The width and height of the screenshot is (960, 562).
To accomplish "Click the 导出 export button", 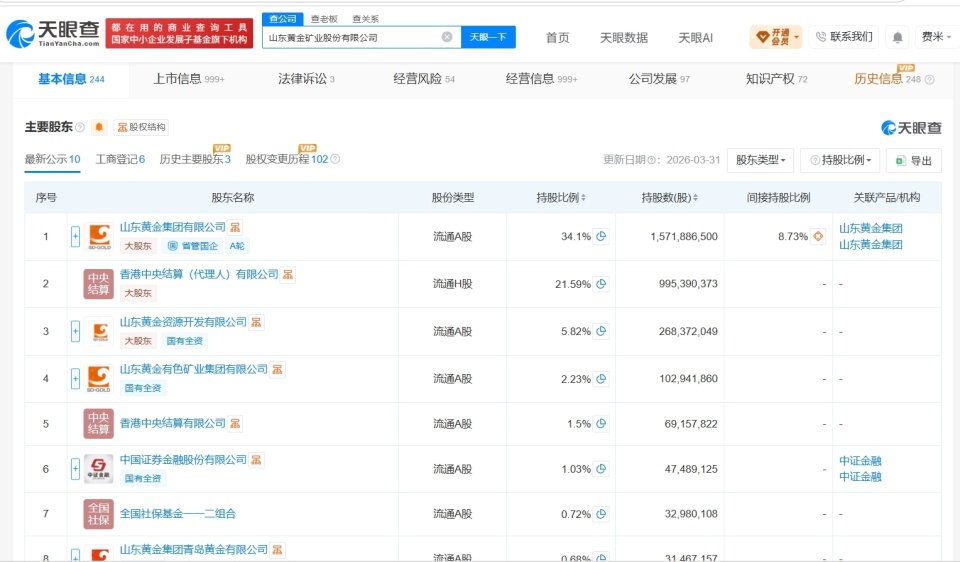I will pyautogui.click(x=913, y=160).
